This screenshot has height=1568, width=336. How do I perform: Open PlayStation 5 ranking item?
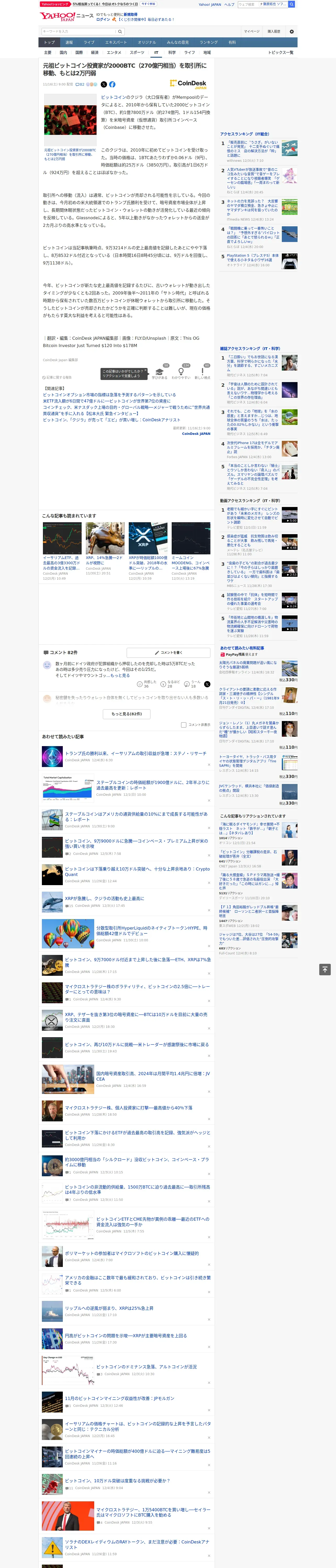pos(253,258)
